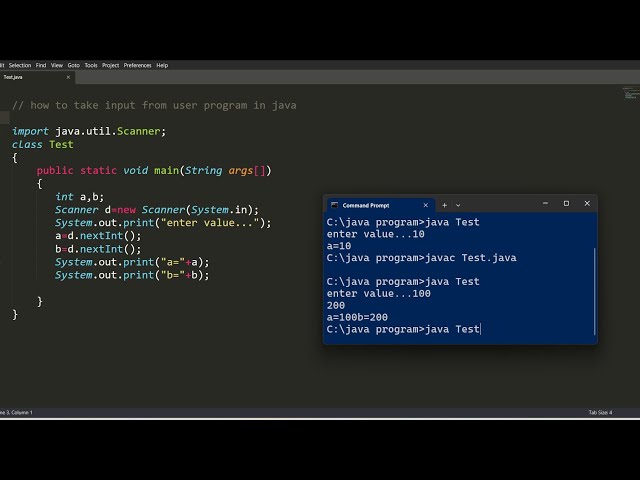640x480 pixels.
Task: Click the print "b="+b line
Action: (132, 275)
